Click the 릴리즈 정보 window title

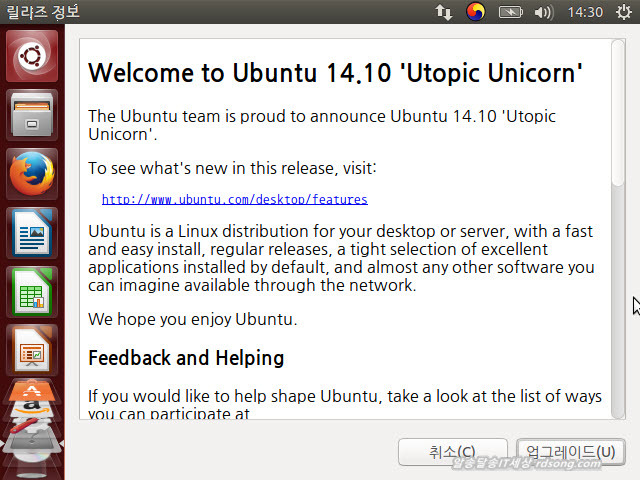pos(42,12)
